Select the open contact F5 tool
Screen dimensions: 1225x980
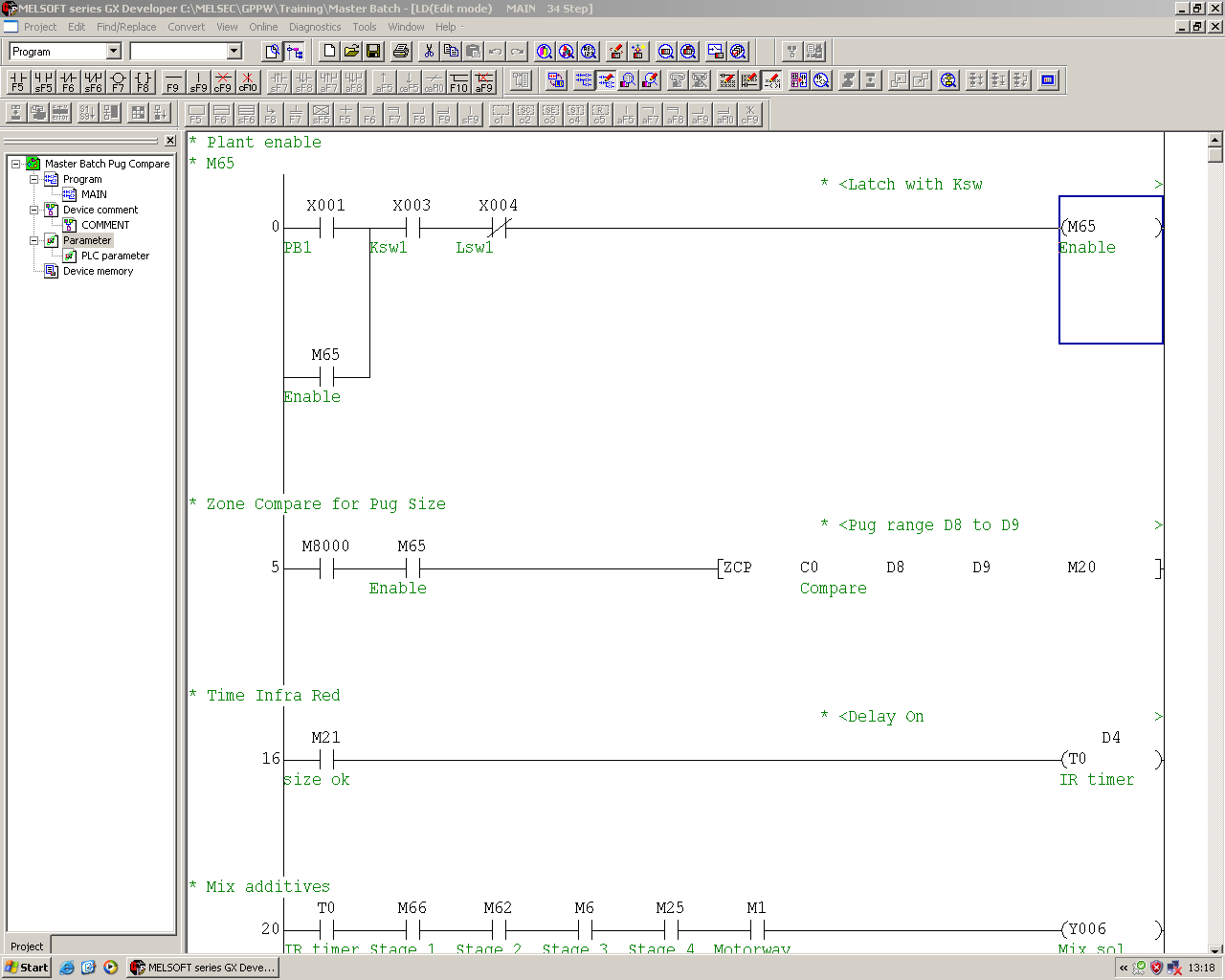coord(17,80)
